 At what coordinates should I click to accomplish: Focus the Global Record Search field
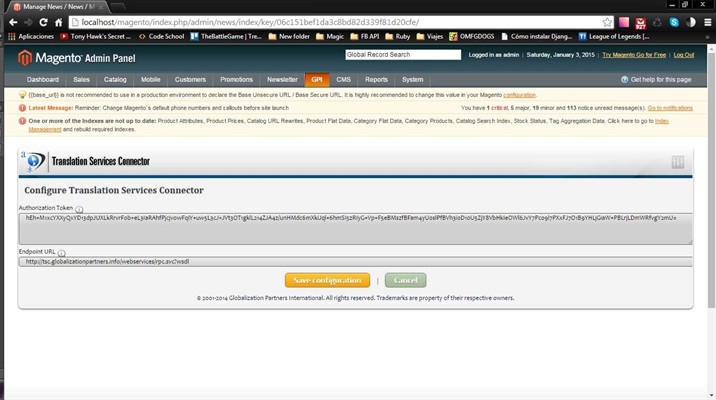(x=403, y=54)
